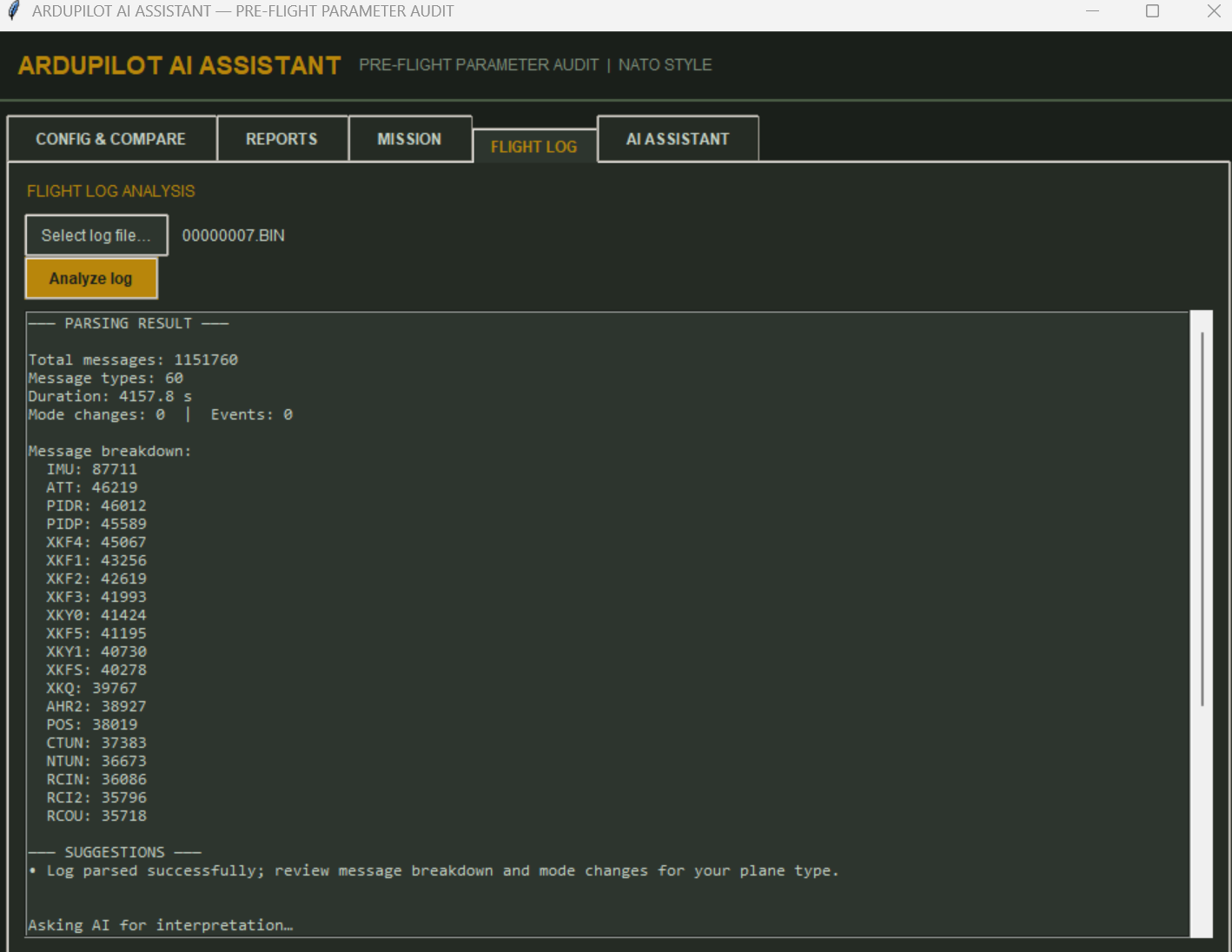Viewport: 1232px width, 952px height.
Task: Click the 'PIDP: 45589' row
Action: pos(96,524)
